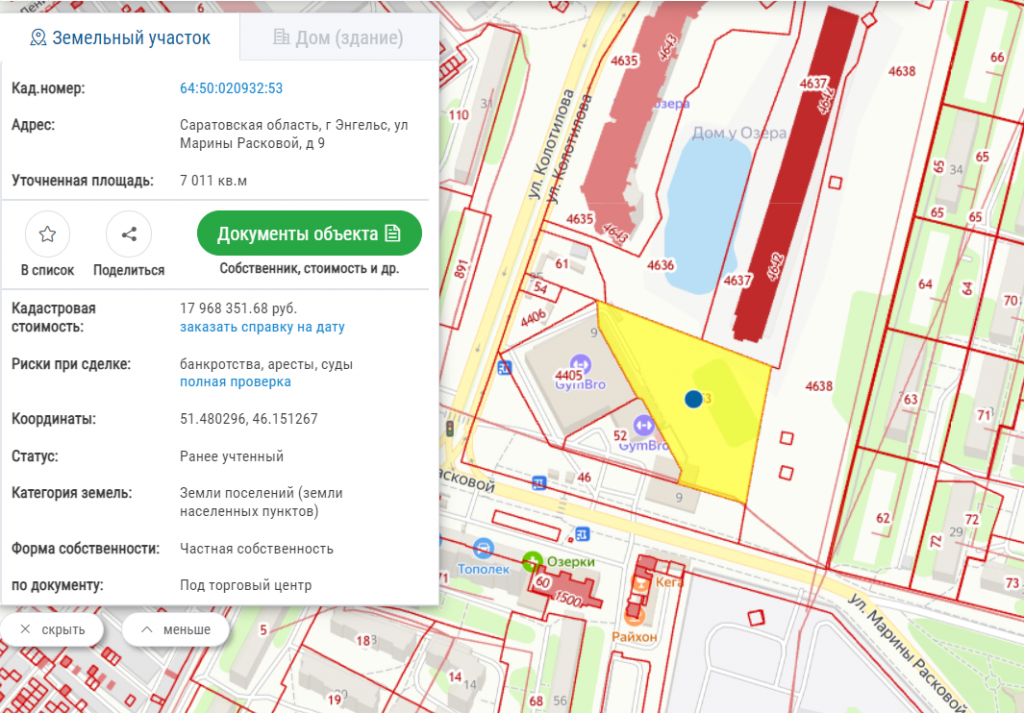
Task: Click Под торговый центр text
Action: click(x=246, y=586)
